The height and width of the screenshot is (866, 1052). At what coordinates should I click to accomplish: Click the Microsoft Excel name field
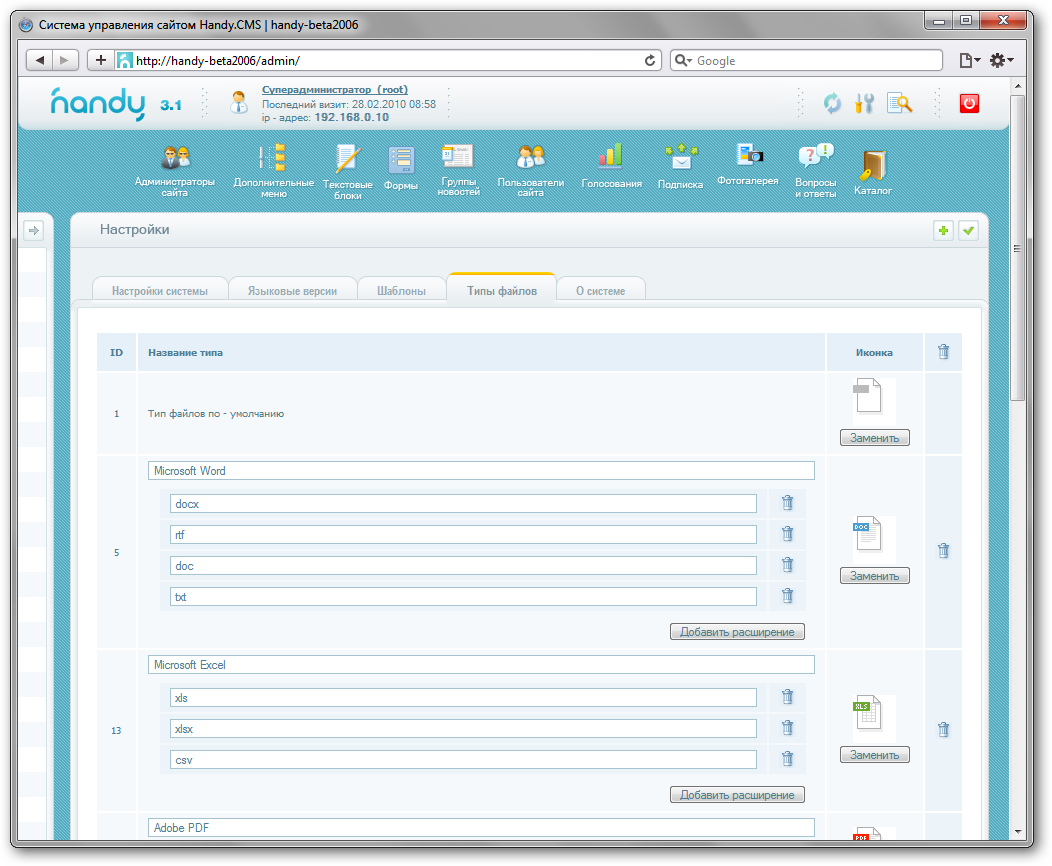click(481, 665)
